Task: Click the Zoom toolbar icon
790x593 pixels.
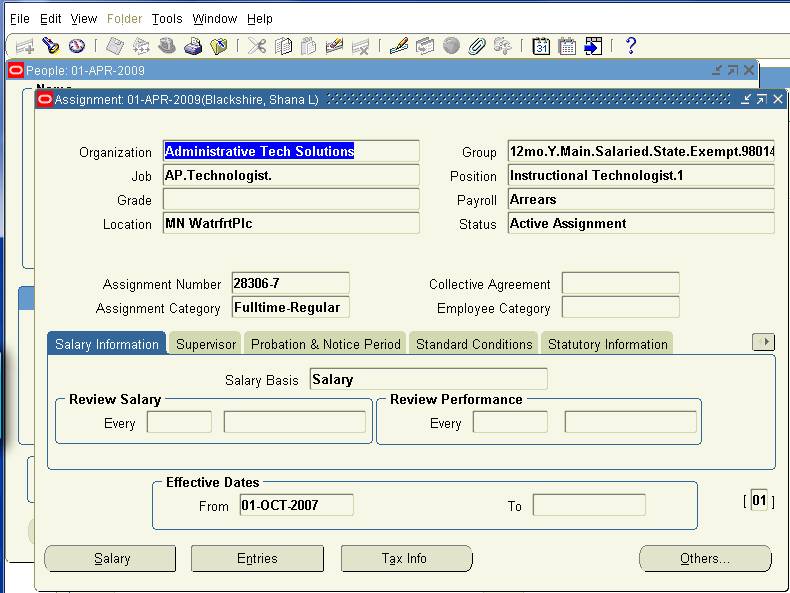Action: 425,46
